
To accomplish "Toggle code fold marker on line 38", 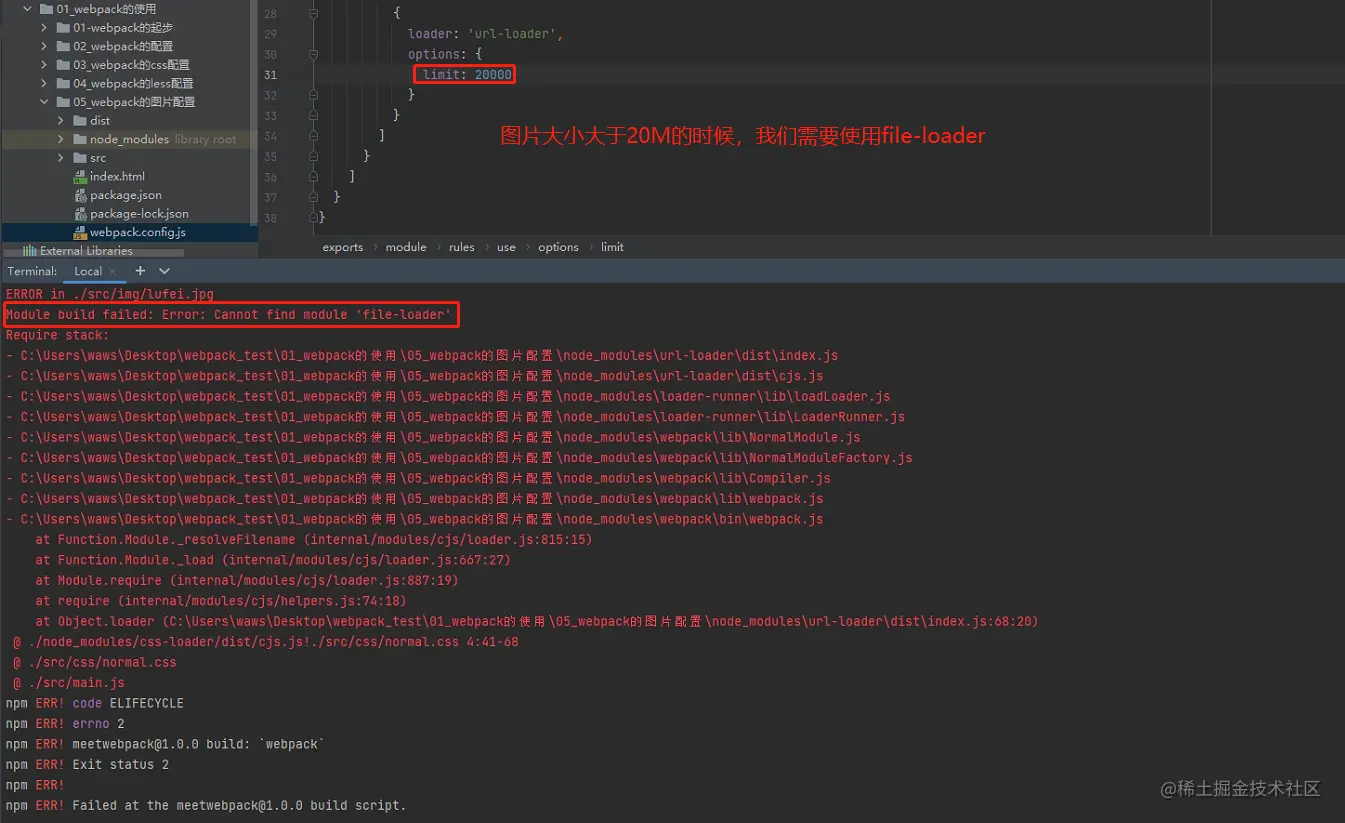I will 313,217.
